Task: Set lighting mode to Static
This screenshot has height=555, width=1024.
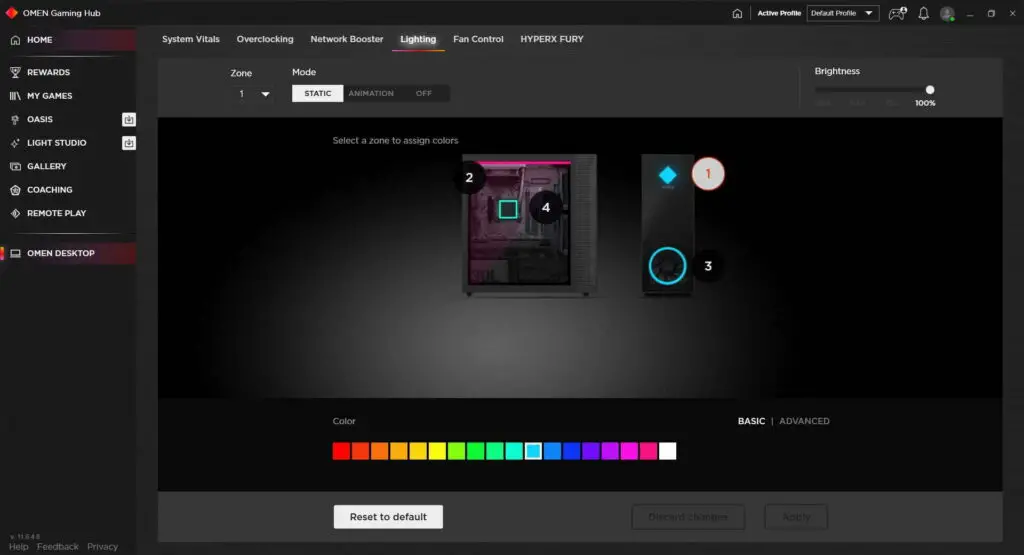Action: (317, 93)
